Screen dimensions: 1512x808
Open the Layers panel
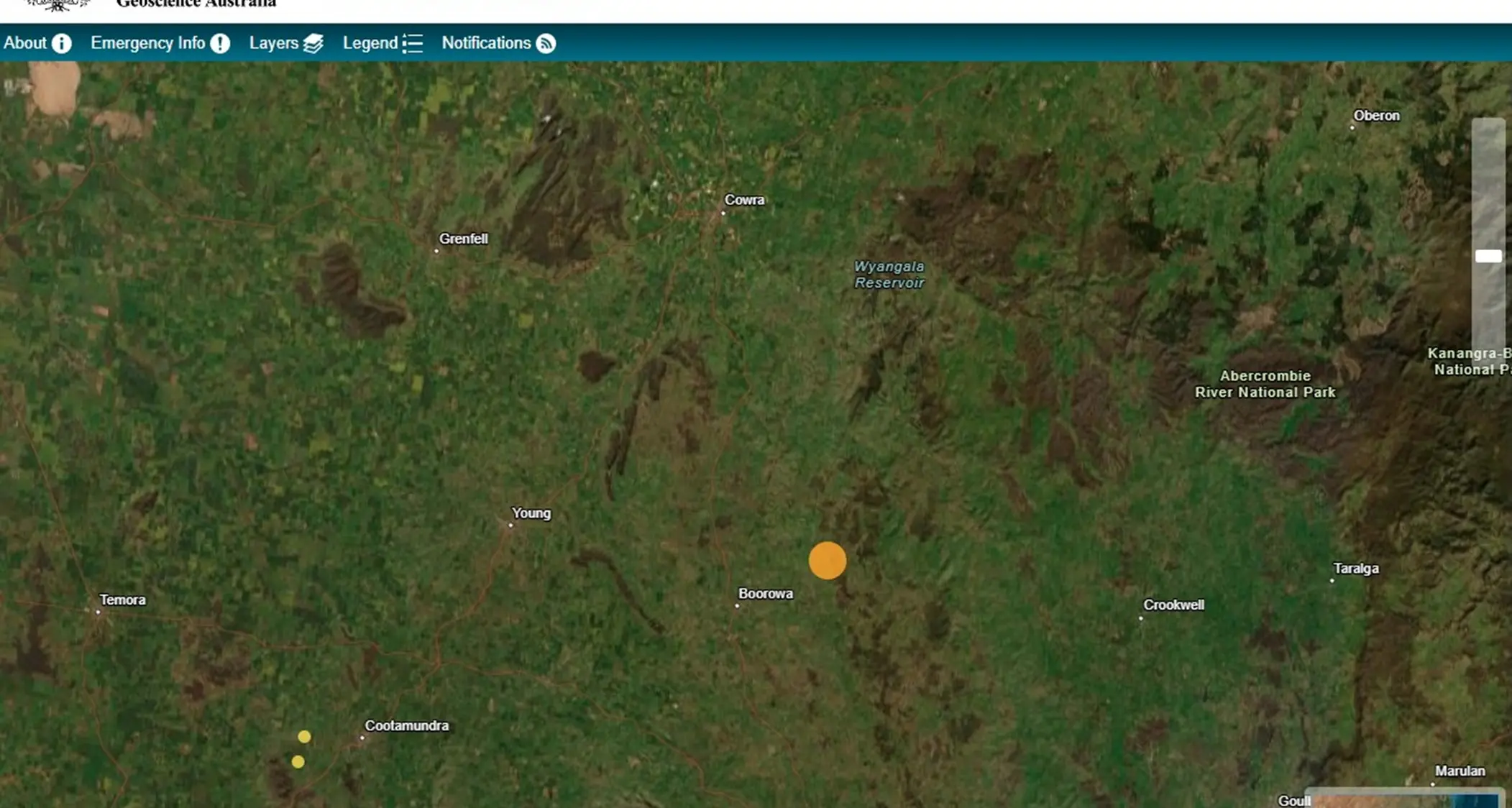coord(275,43)
